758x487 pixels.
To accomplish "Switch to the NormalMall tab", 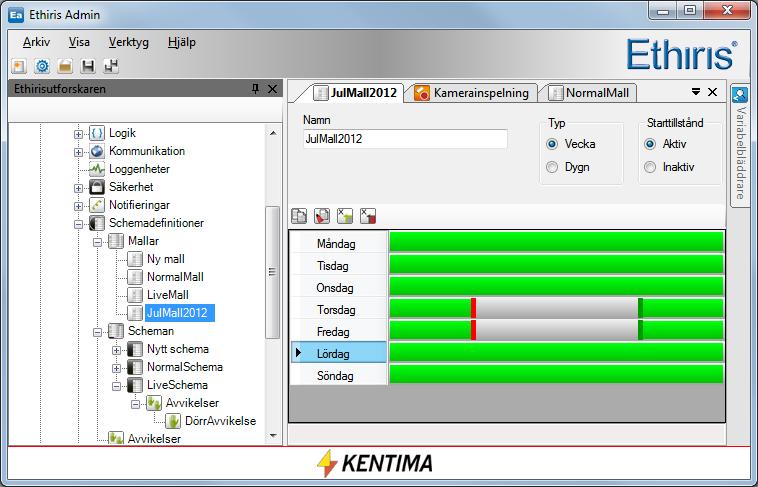I will (x=589, y=93).
